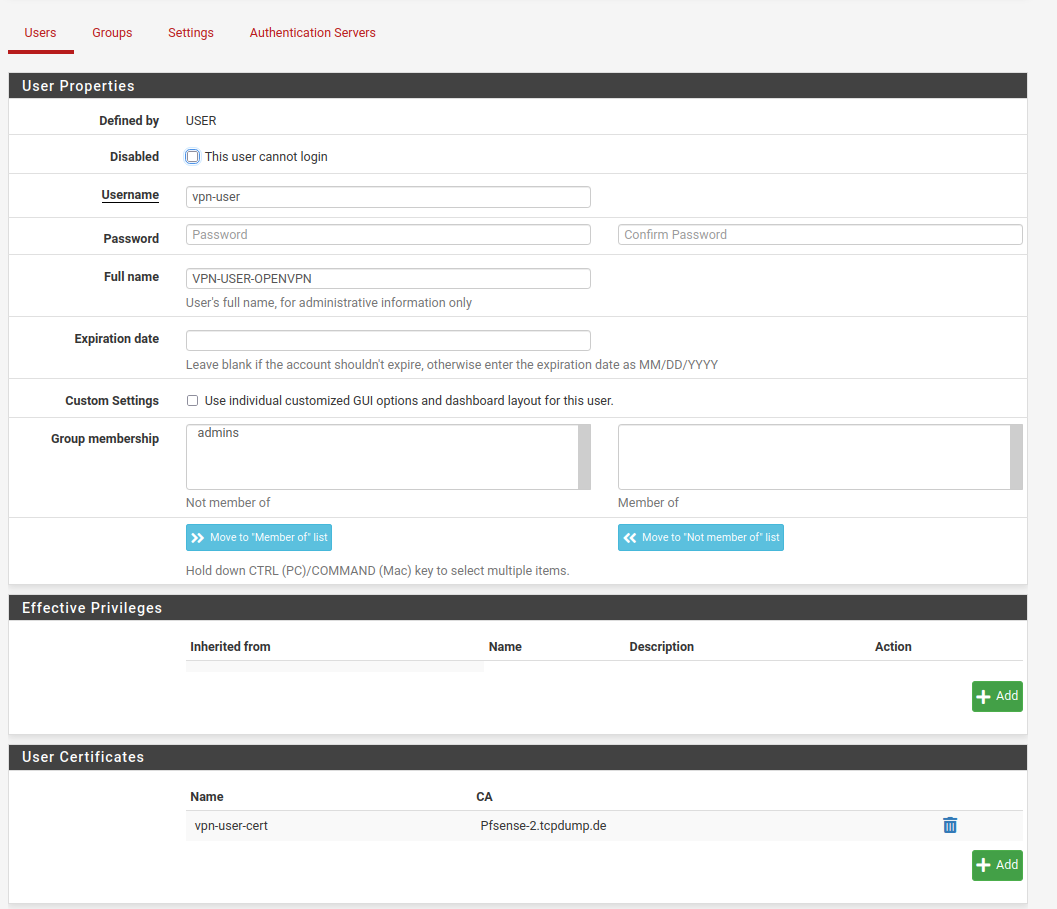This screenshot has width=1057, height=909.
Task: Select admins in the Not member of list
Action: pyautogui.click(x=217, y=432)
